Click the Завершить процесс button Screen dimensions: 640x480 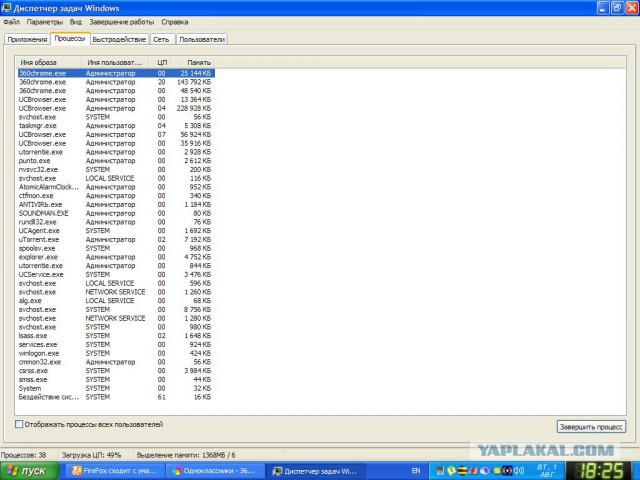591,427
